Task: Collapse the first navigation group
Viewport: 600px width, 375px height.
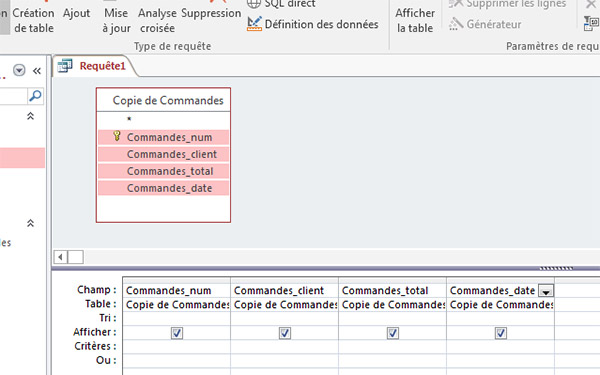Action: [30, 116]
